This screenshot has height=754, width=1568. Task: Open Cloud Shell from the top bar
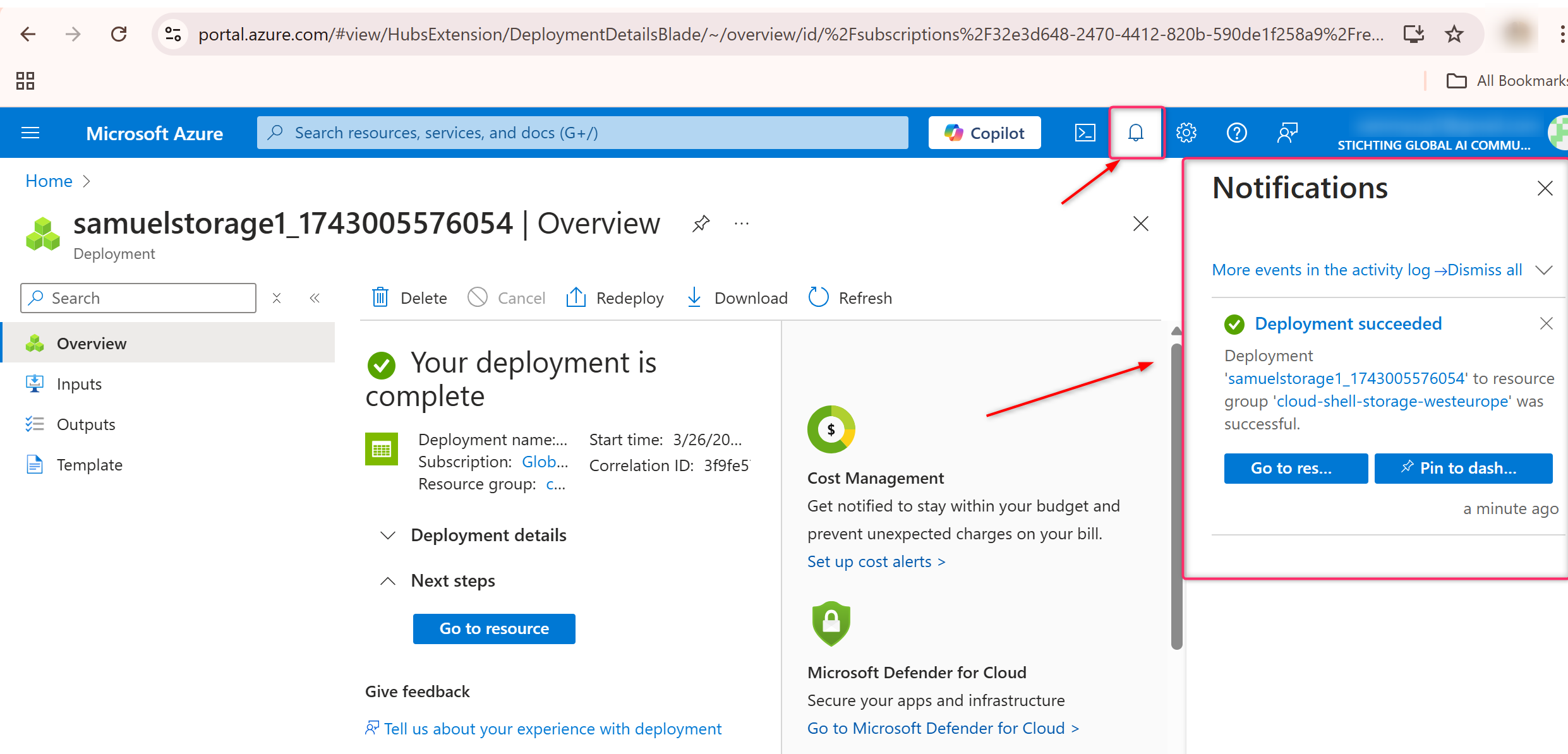pyautogui.click(x=1085, y=133)
